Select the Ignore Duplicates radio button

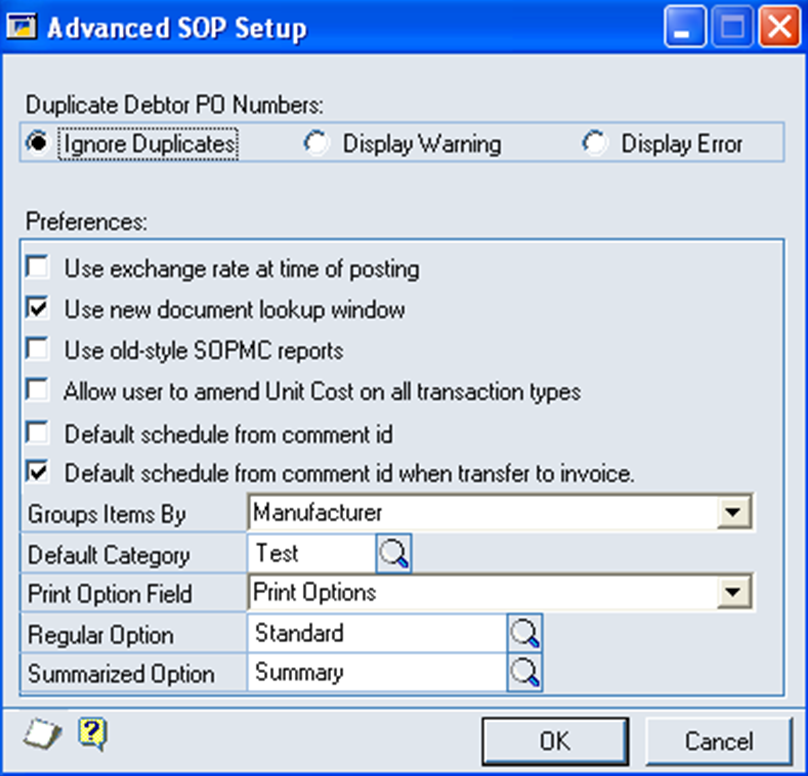point(37,144)
